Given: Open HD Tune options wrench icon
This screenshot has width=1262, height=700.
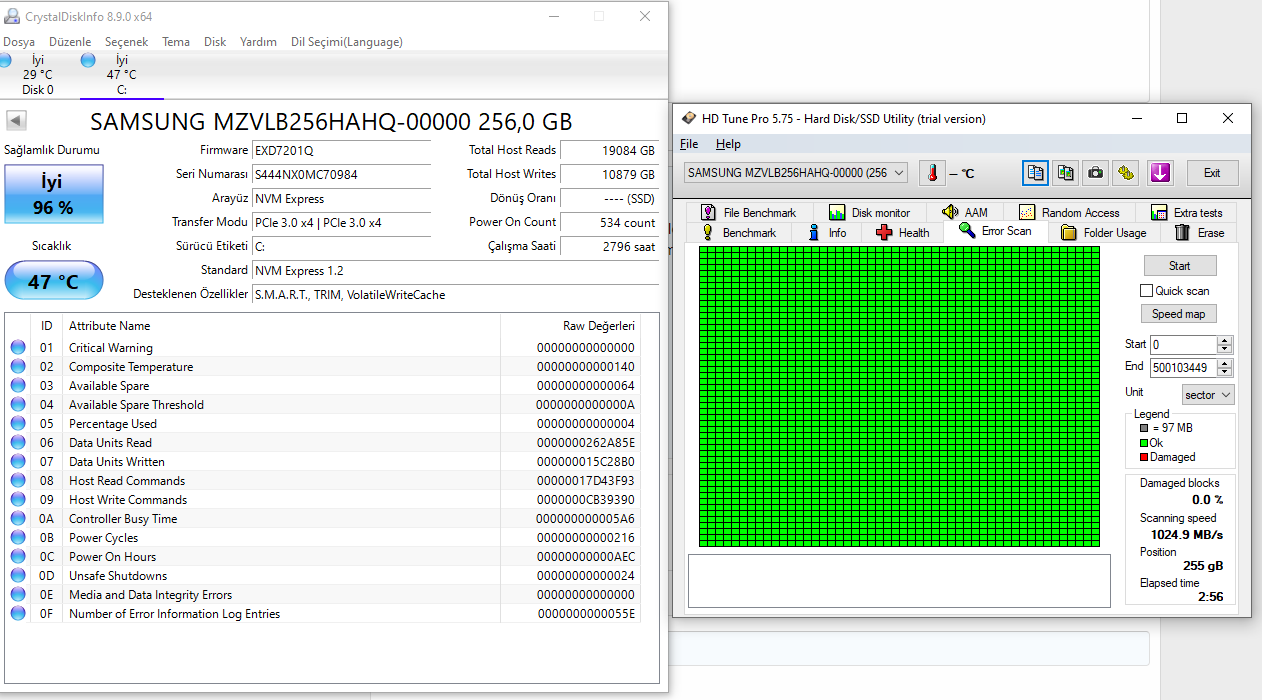Looking at the screenshot, I should click(1127, 173).
